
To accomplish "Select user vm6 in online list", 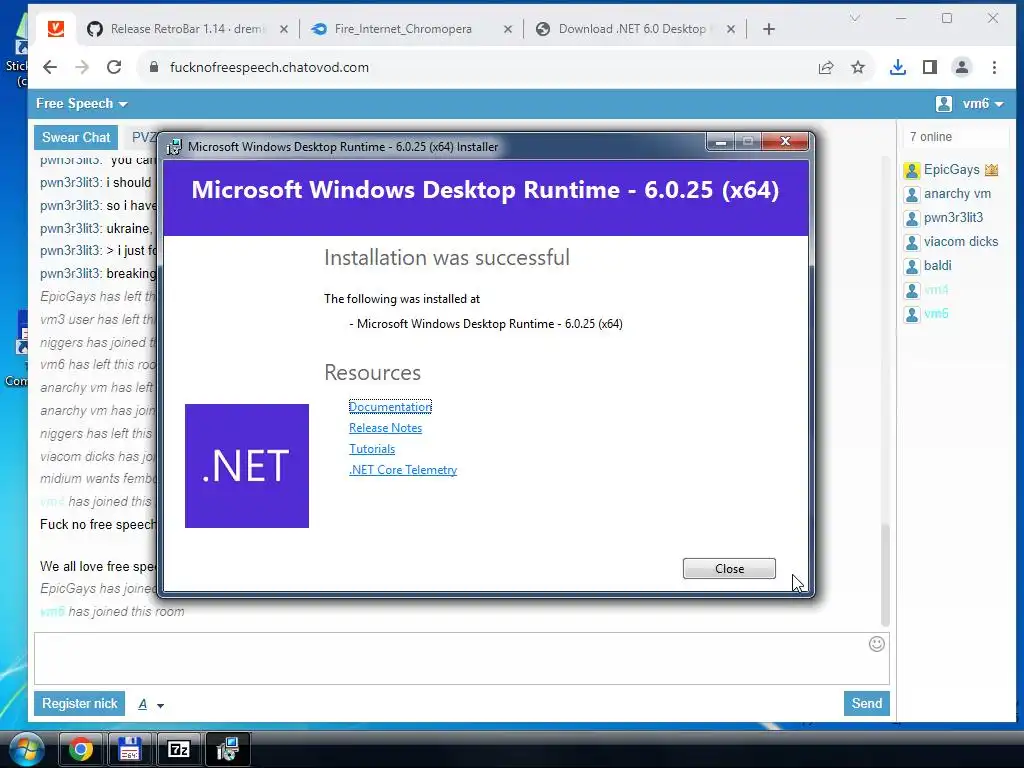I will 936,313.
